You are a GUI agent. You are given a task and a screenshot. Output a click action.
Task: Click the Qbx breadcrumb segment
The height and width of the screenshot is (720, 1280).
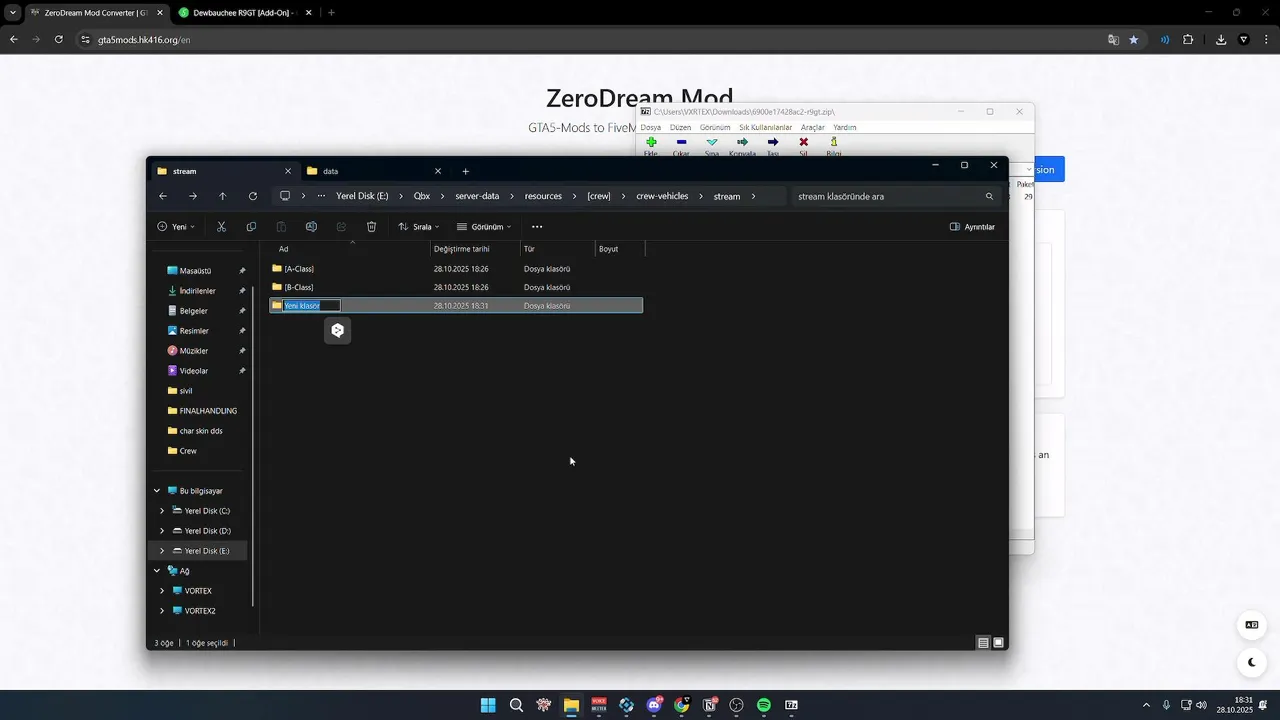point(422,196)
